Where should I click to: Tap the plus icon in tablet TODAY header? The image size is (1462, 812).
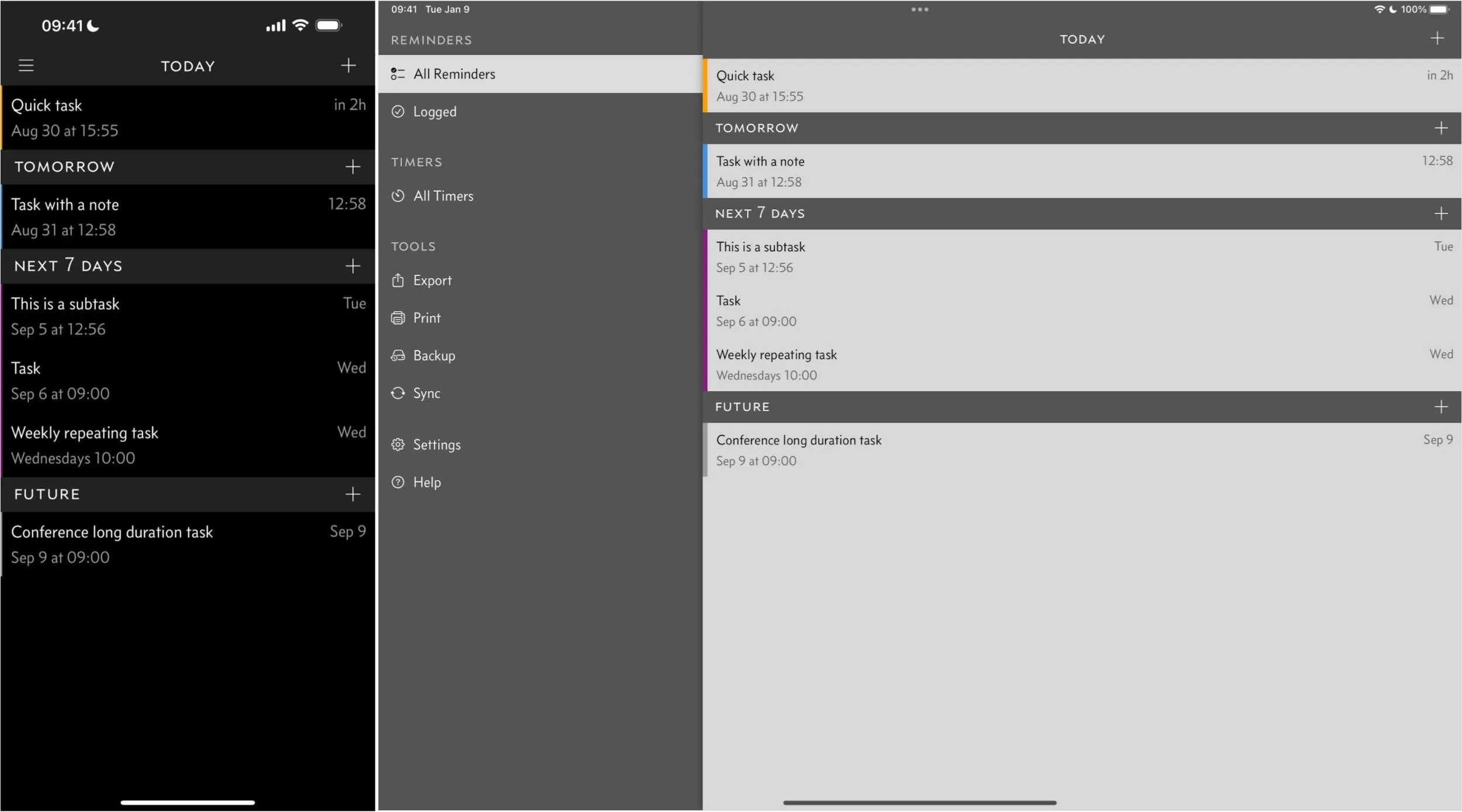pos(1437,39)
